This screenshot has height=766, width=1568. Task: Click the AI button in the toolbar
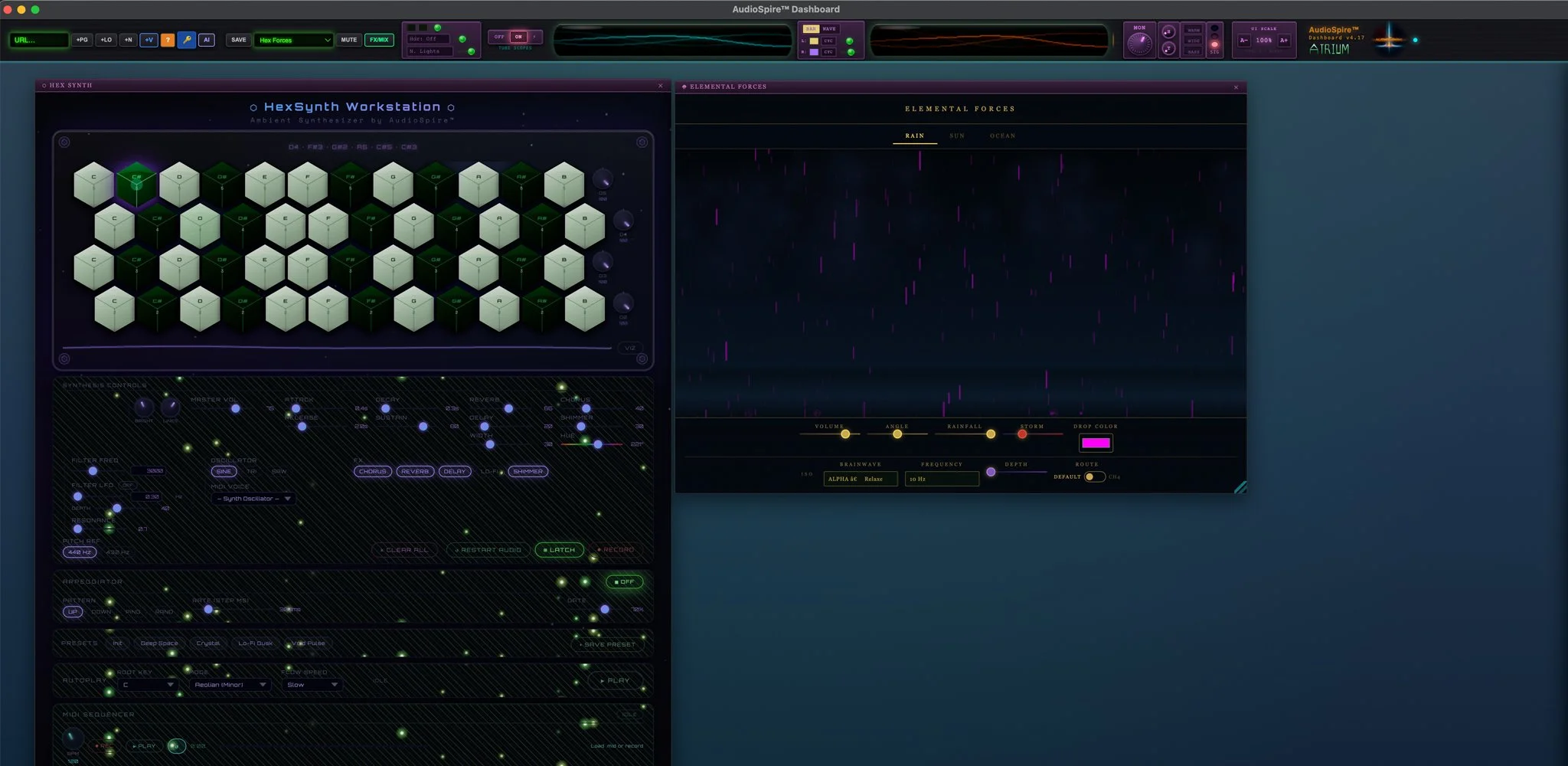[207, 40]
